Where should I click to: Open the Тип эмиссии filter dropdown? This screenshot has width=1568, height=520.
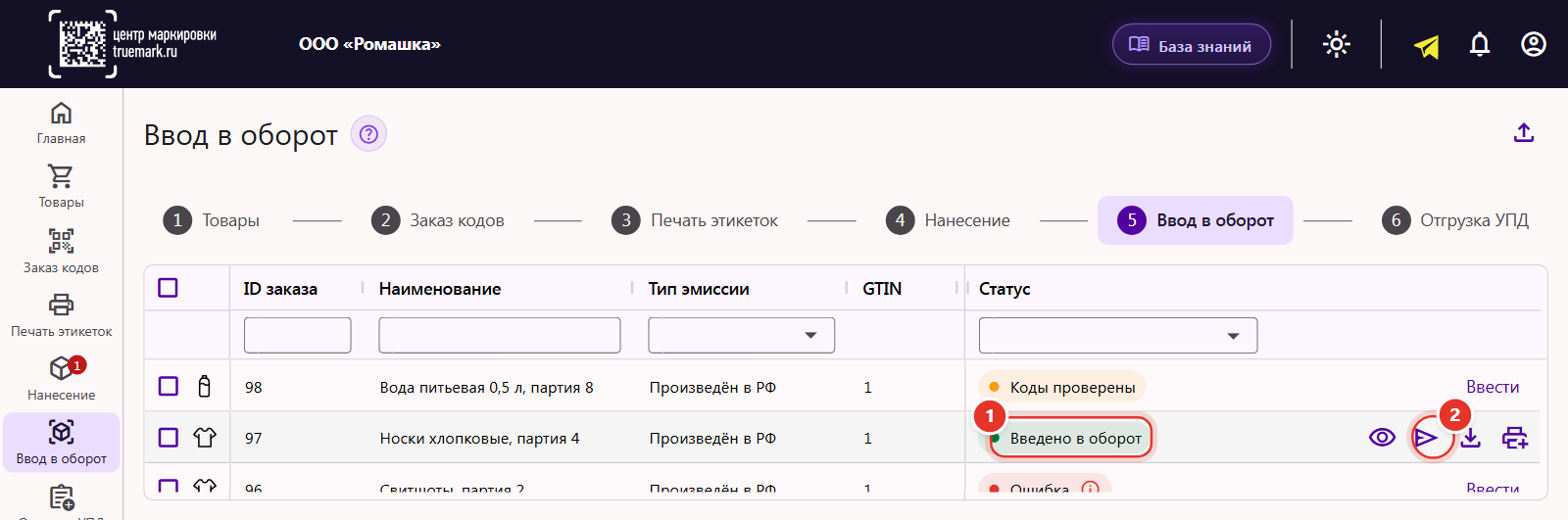tap(742, 335)
